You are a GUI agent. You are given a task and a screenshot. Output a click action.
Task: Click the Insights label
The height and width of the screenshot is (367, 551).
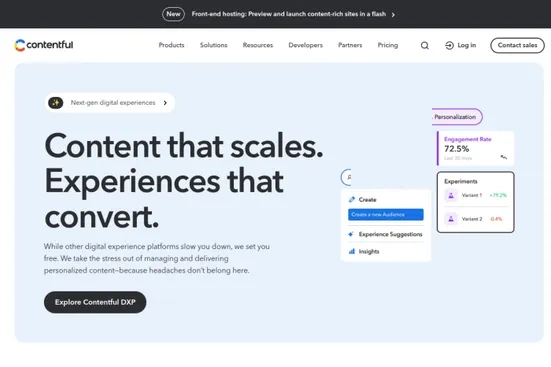click(369, 251)
